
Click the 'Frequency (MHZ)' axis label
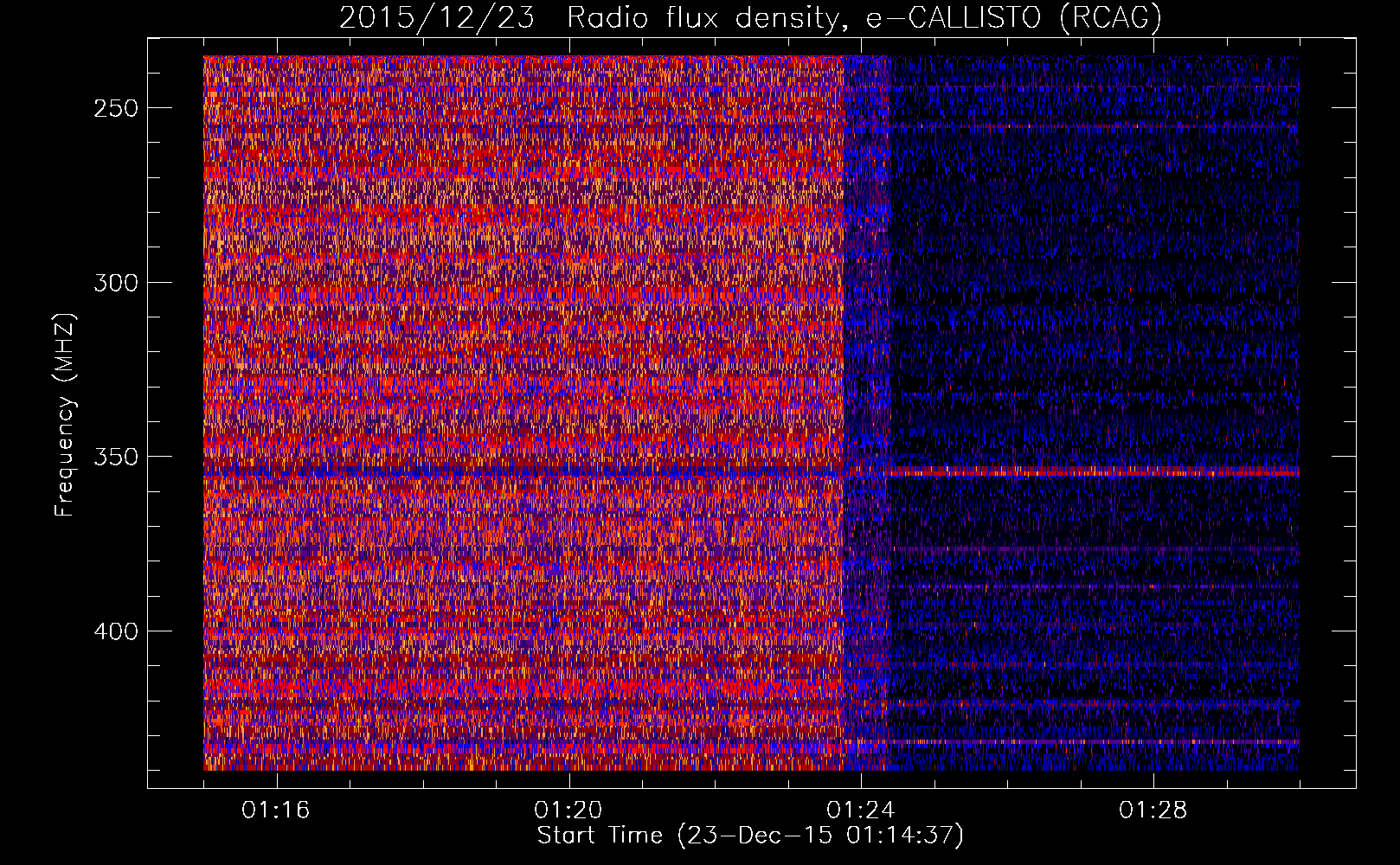(65, 414)
